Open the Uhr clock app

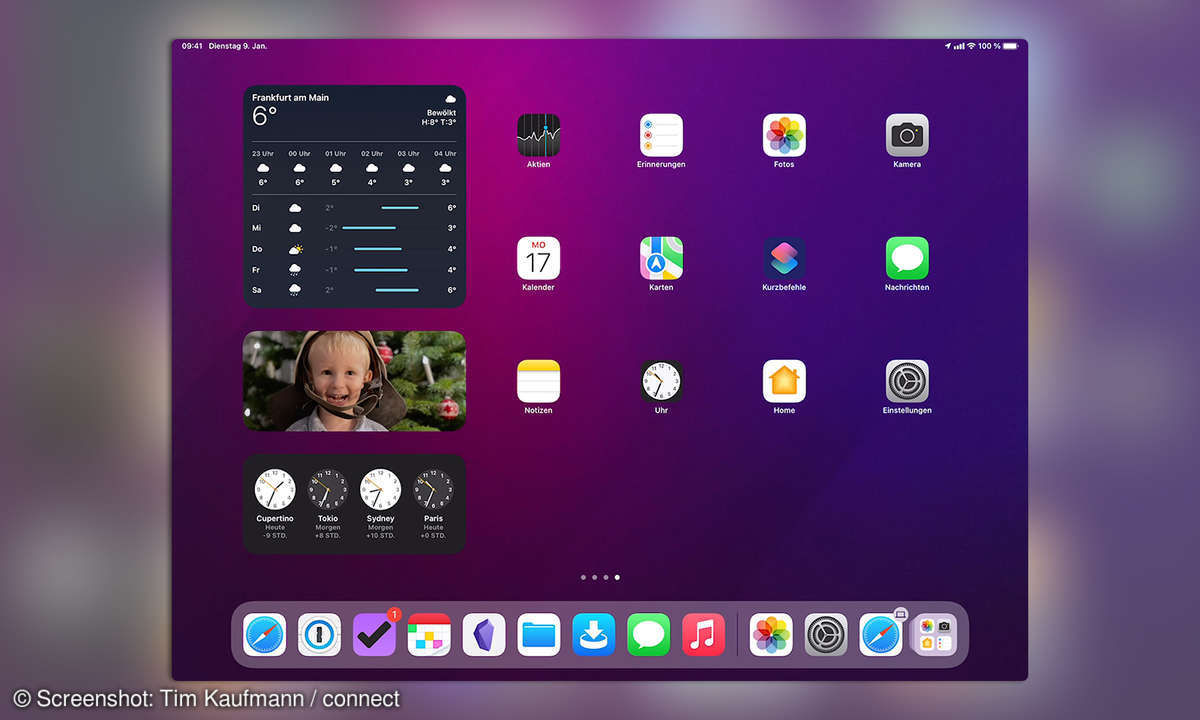pyautogui.click(x=661, y=381)
